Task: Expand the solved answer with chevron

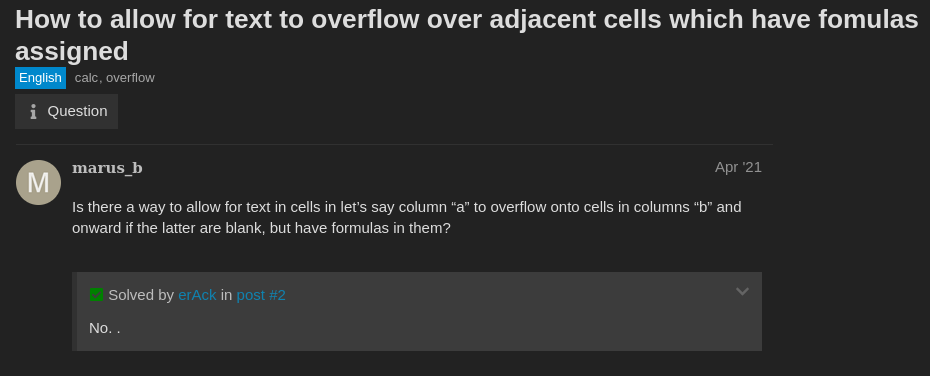Action: pos(742,291)
